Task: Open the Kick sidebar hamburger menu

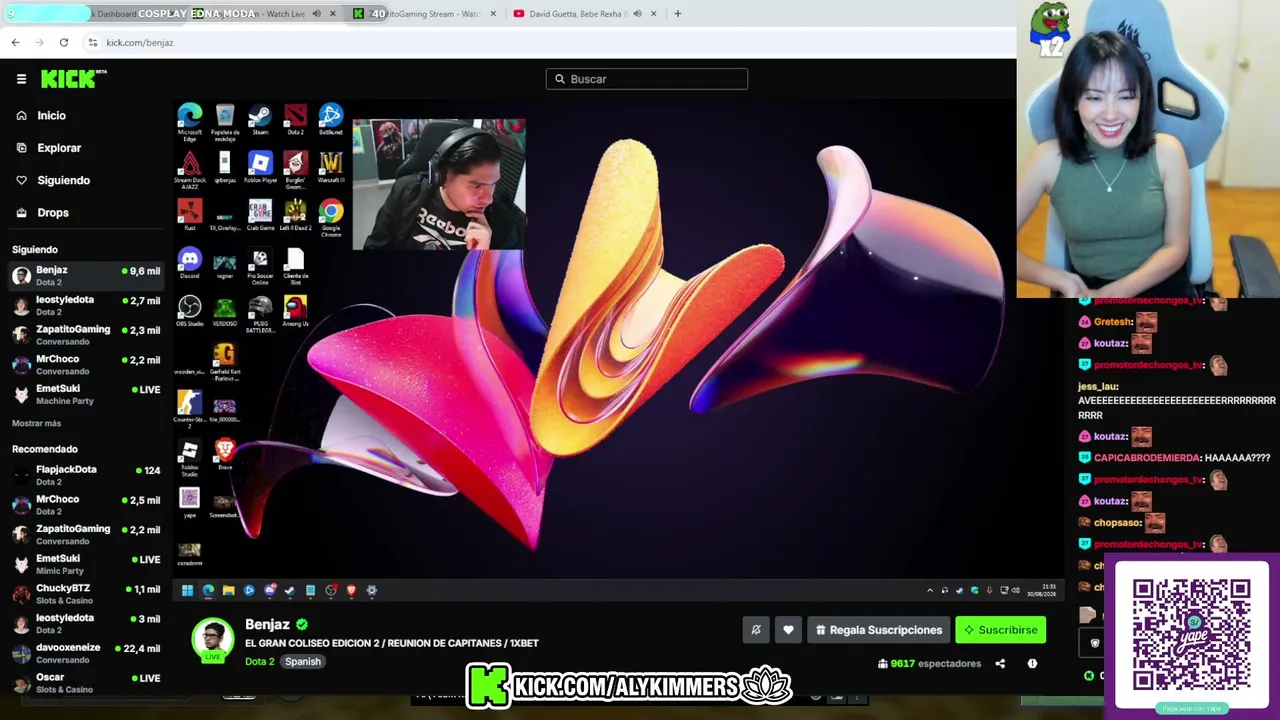Action: [21, 79]
